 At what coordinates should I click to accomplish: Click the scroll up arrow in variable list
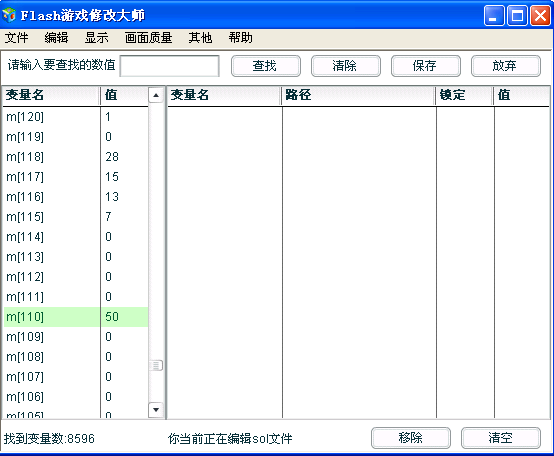pyautogui.click(x=156, y=95)
